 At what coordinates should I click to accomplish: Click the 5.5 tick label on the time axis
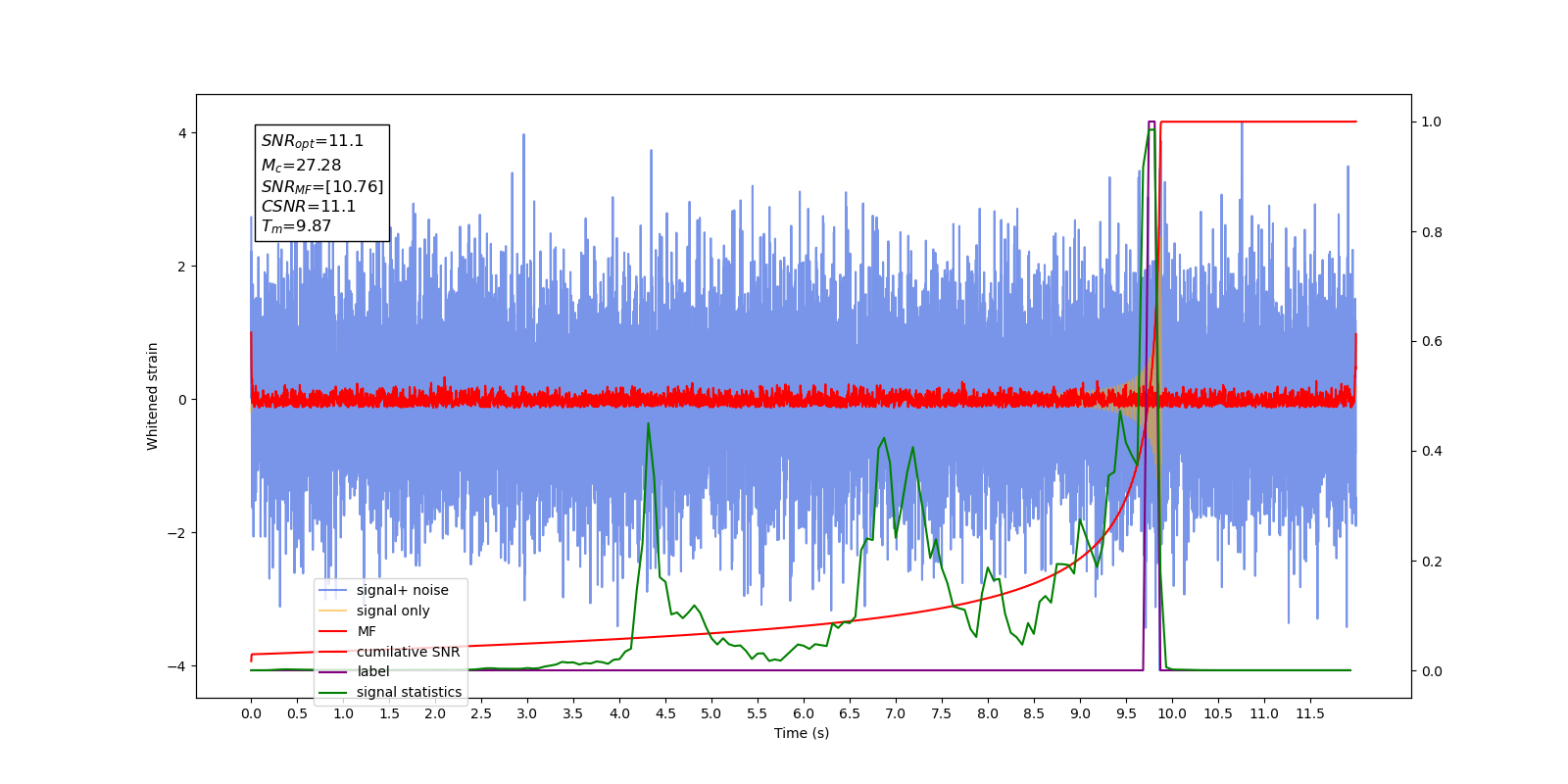(x=758, y=713)
